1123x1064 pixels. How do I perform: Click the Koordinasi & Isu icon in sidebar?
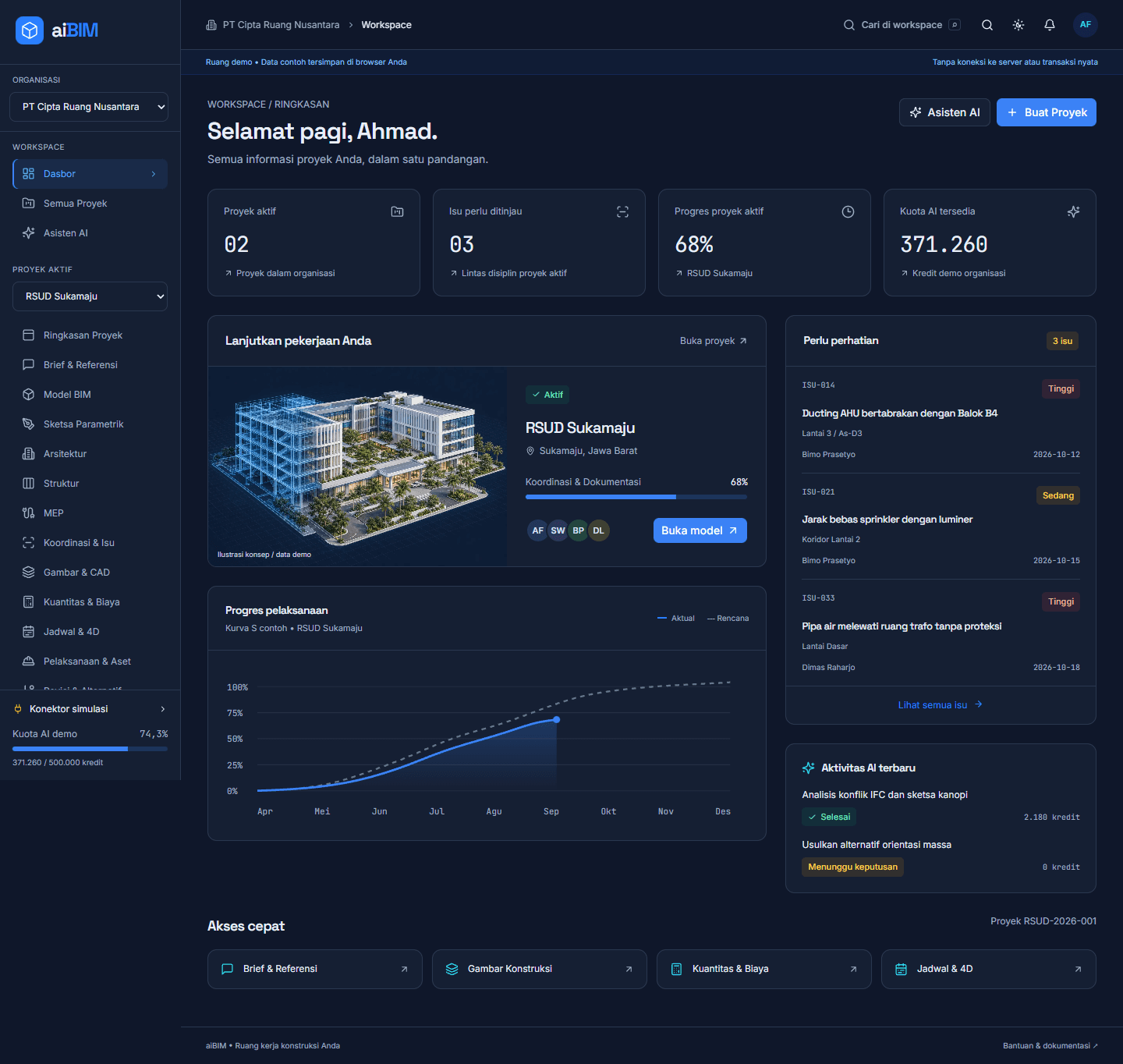(29, 543)
